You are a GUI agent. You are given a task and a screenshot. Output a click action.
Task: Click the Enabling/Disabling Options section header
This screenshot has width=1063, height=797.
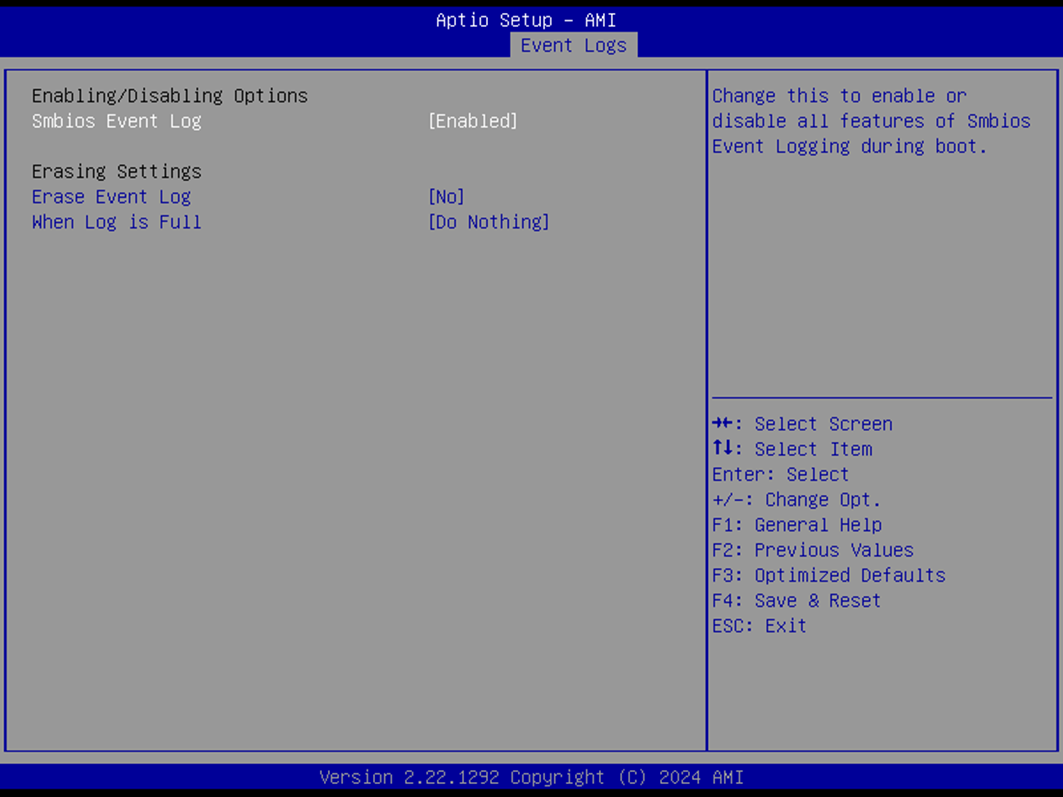click(x=169, y=96)
